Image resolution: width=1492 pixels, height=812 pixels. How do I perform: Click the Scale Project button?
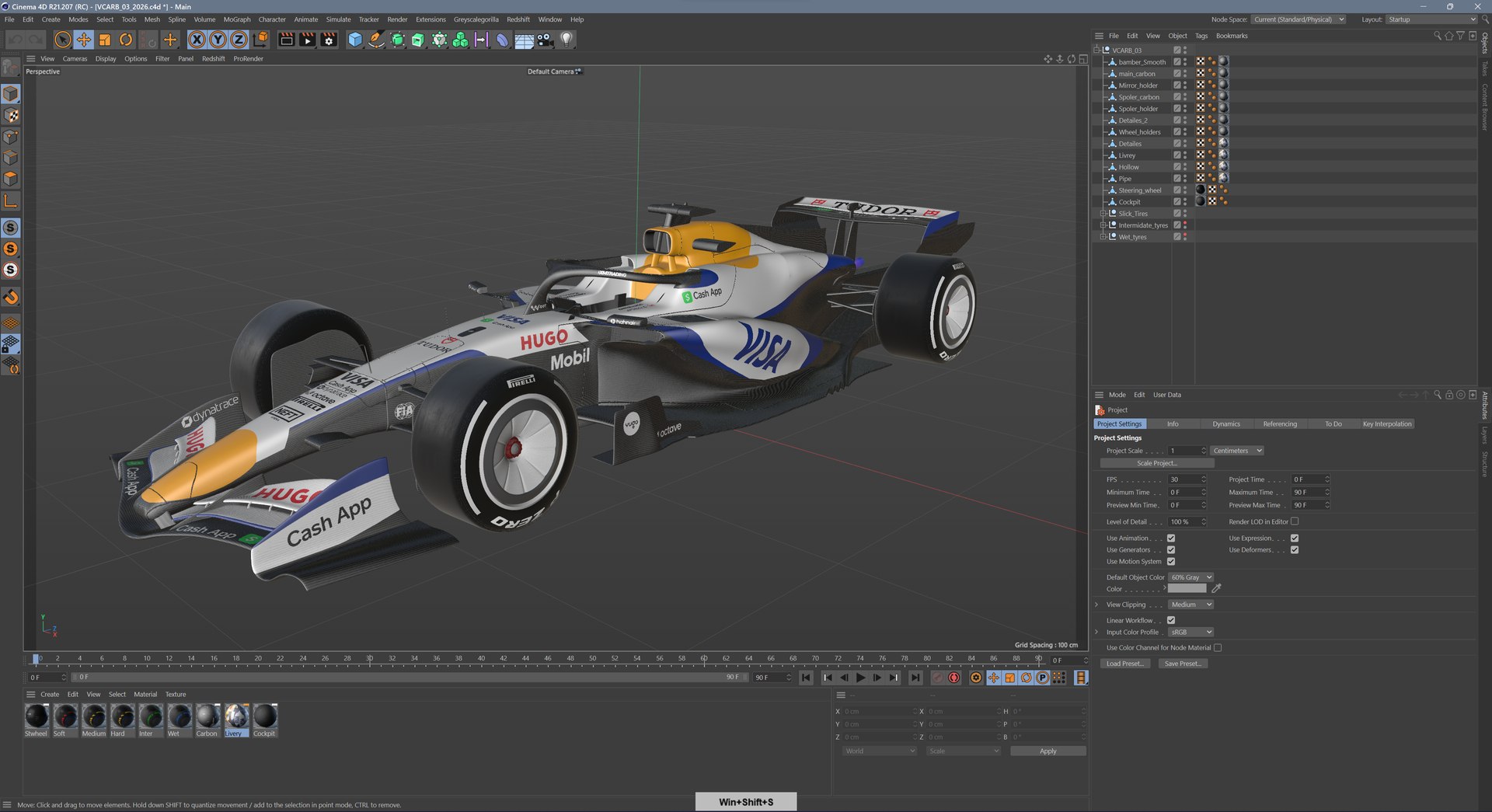click(x=1157, y=463)
